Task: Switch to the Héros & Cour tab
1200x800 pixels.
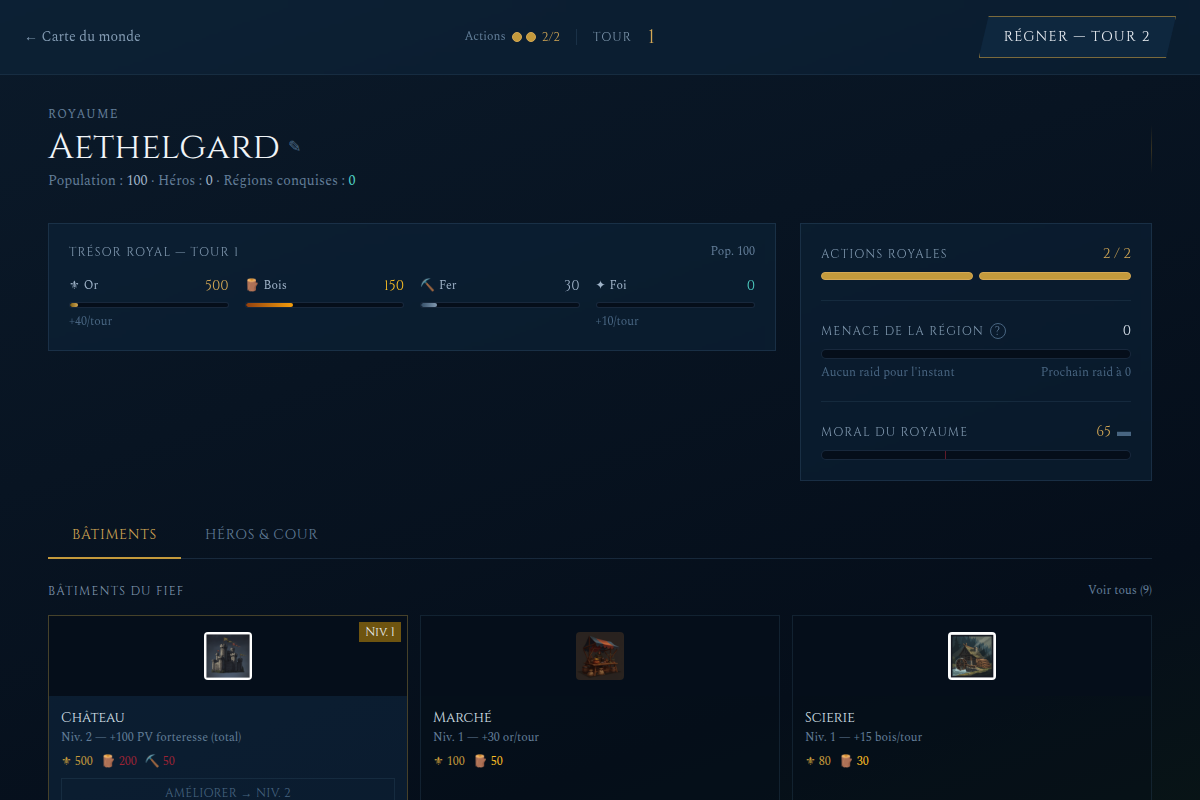Action: [x=261, y=534]
